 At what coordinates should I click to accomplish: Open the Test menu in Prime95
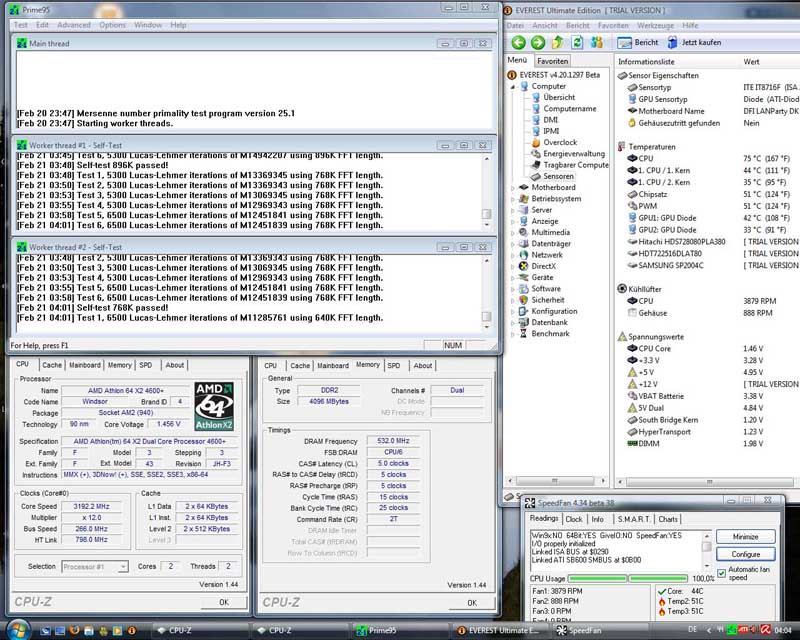point(21,25)
